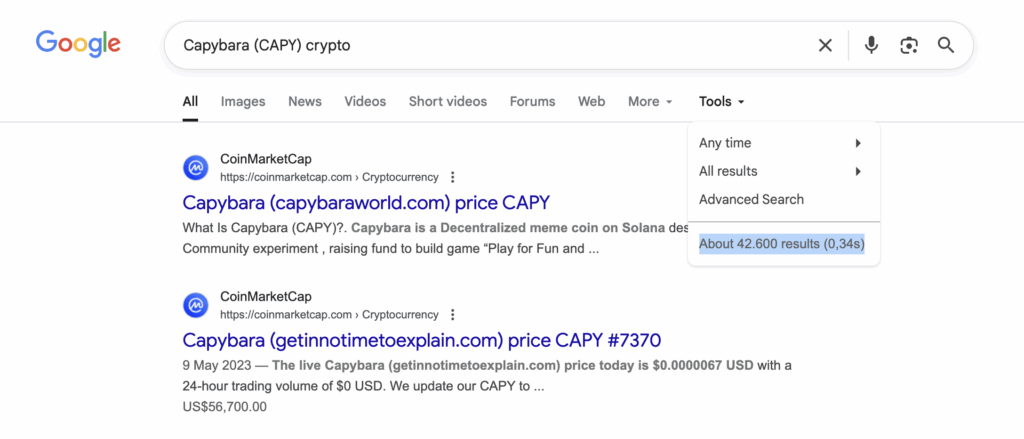Start voice search with microphone icon
The width and height of the screenshot is (1024, 439).
tap(871, 45)
